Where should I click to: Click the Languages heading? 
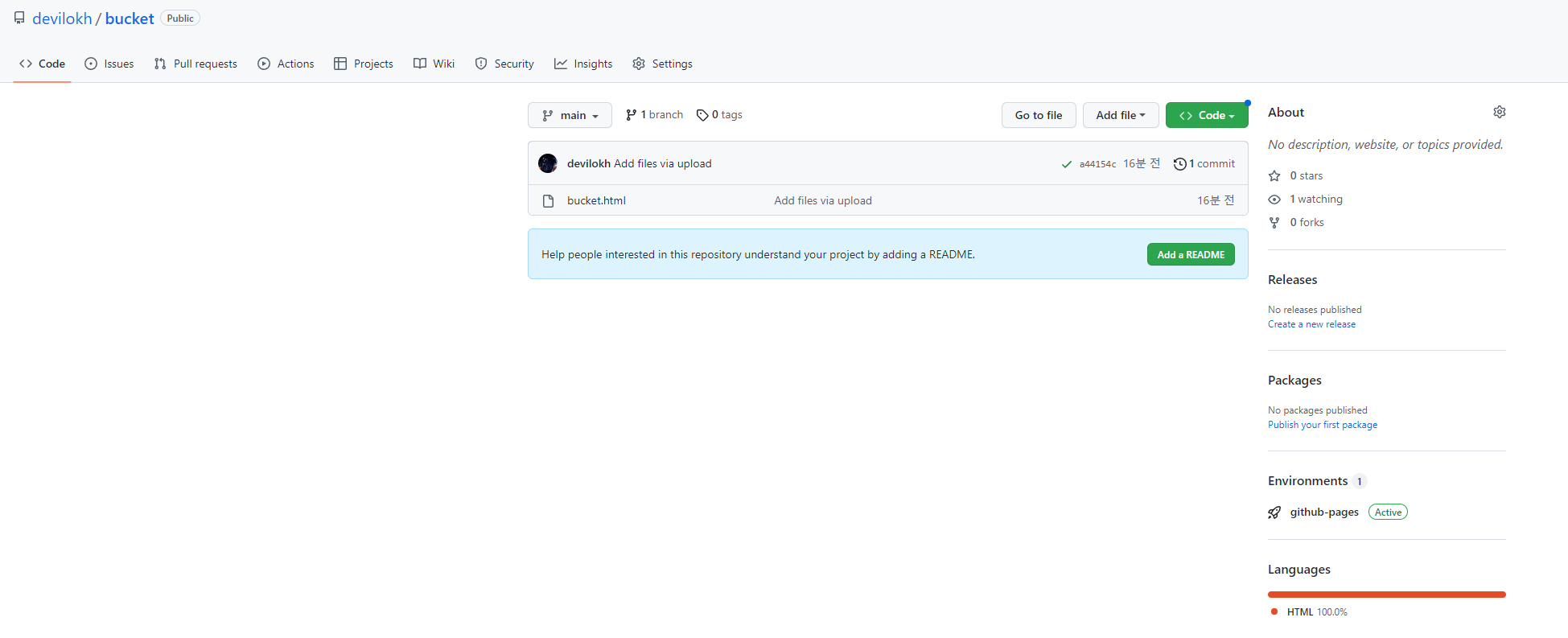tap(1299, 570)
